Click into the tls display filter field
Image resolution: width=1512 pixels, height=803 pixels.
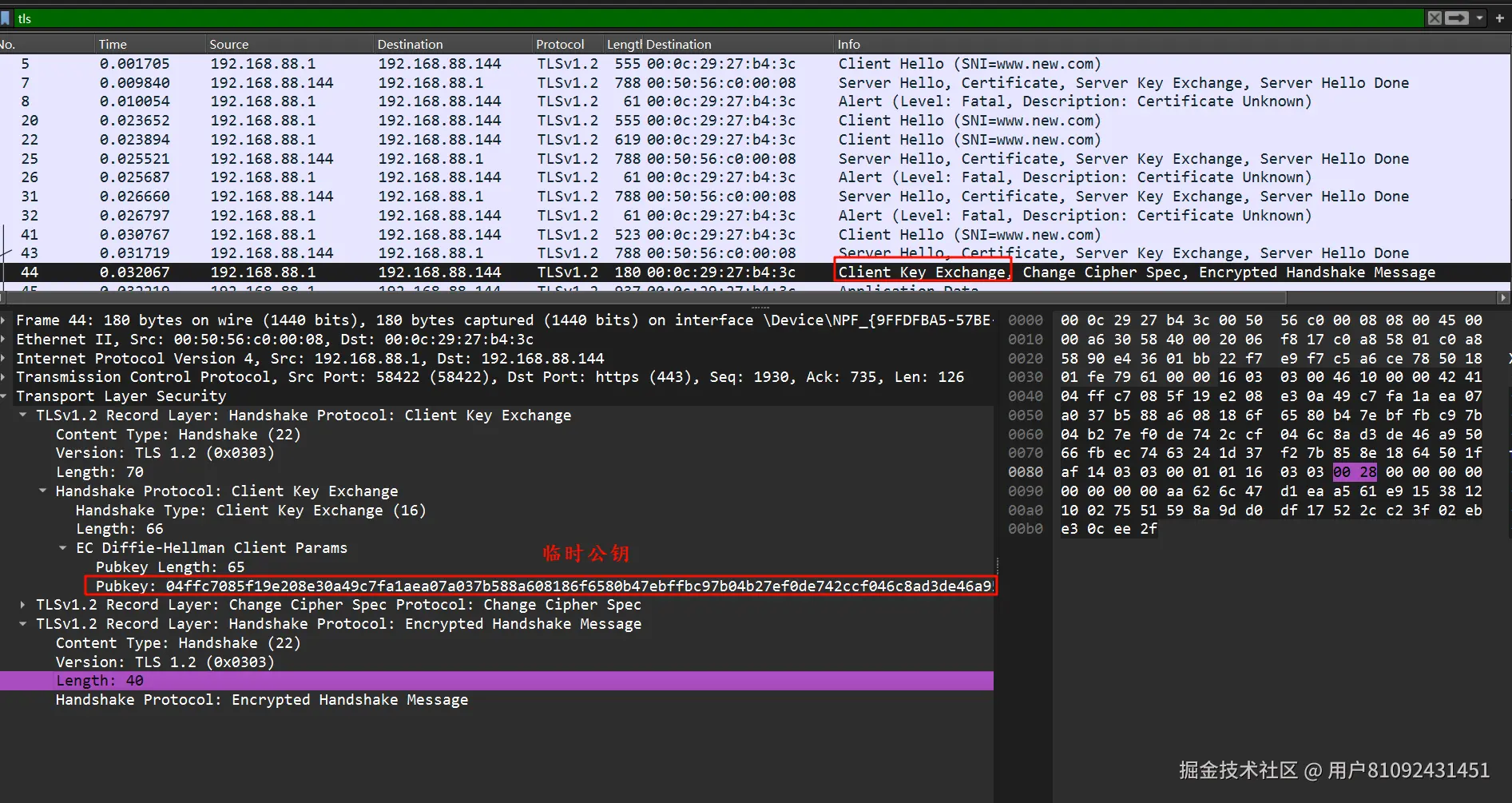tap(719, 18)
